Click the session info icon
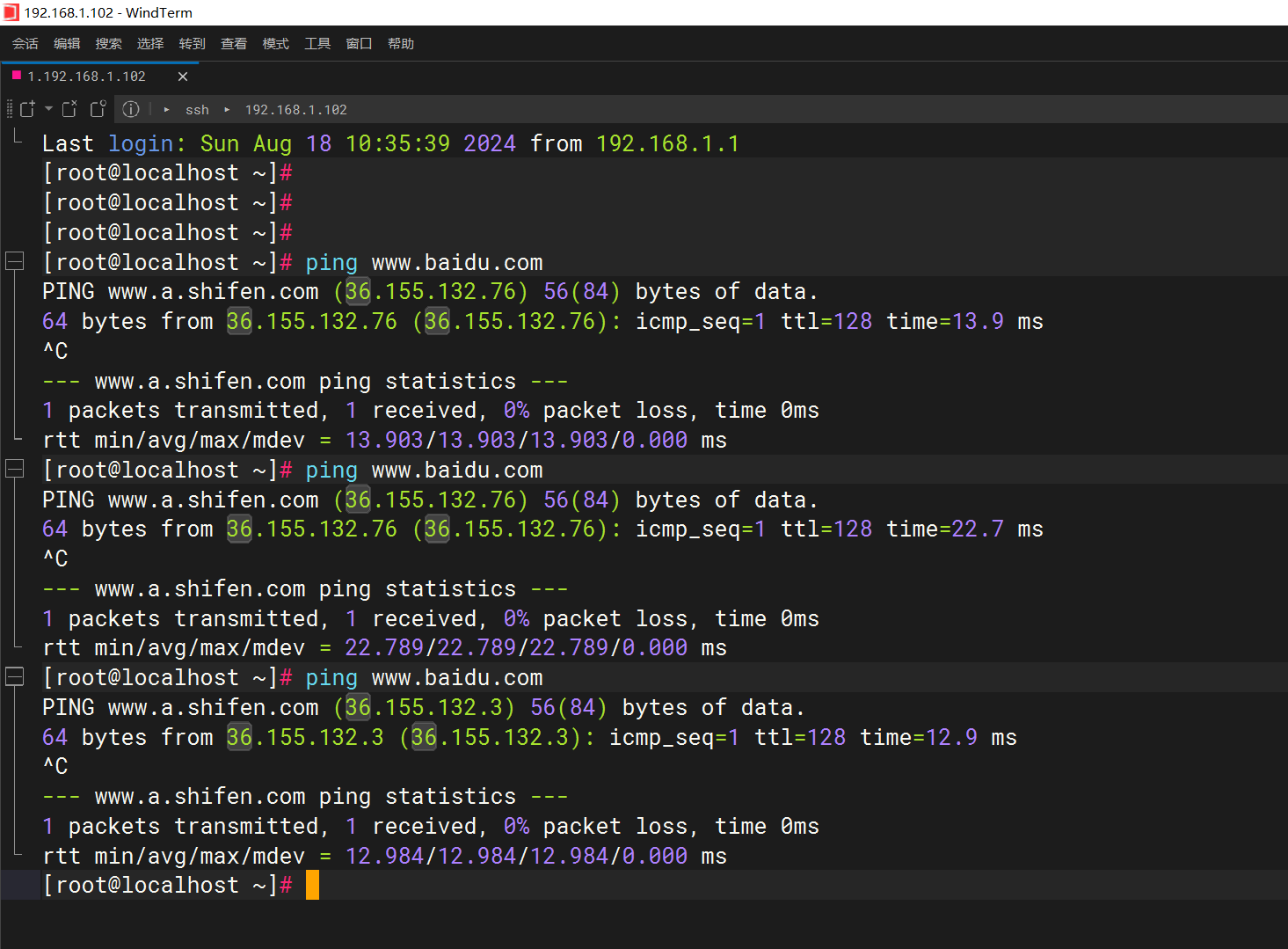The height and width of the screenshot is (949, 1288). (x=131, y=109)
